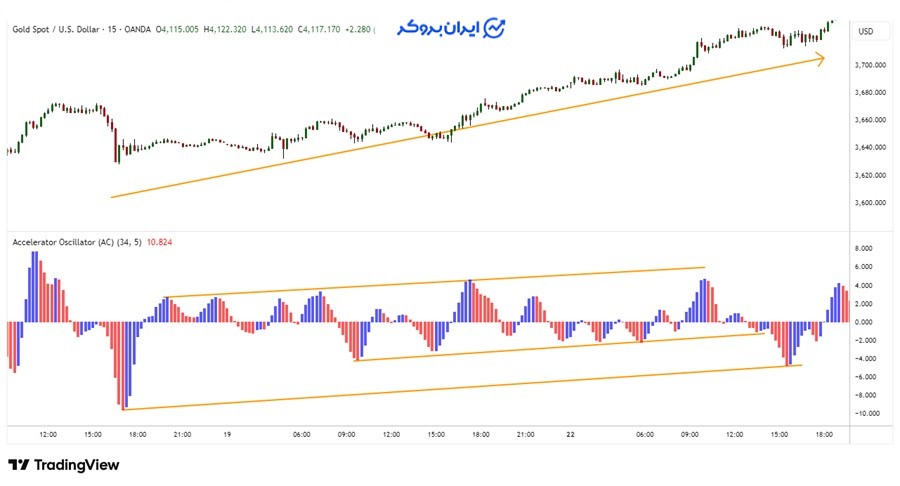Click the date marker 19 on time axis
Image resolution: width=900 pixels, height=486 pixels.
pyautogui.click(x=228, y=435)
